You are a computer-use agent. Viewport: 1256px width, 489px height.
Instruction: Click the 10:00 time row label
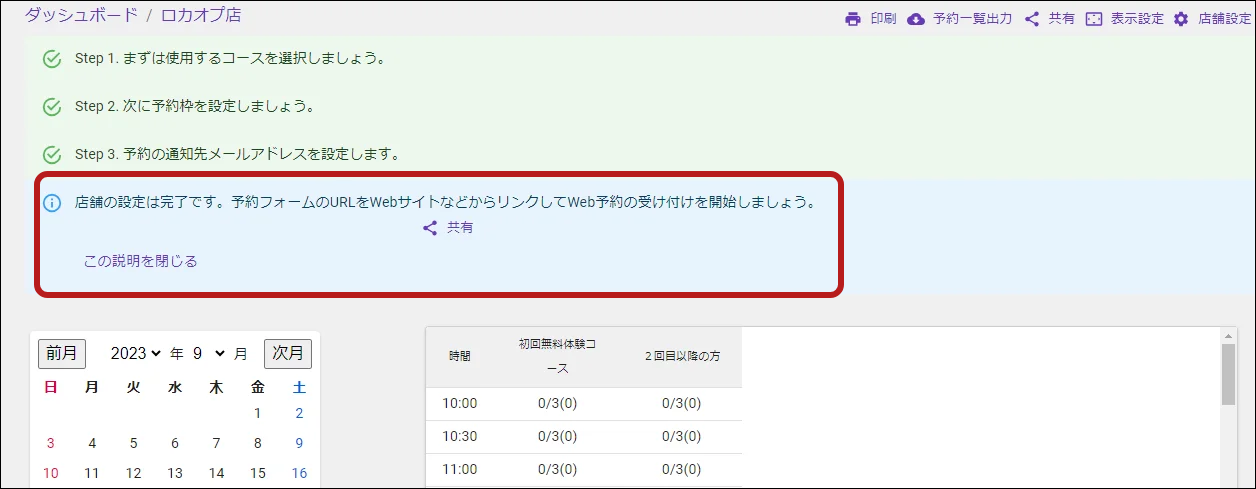click(460, 404)
